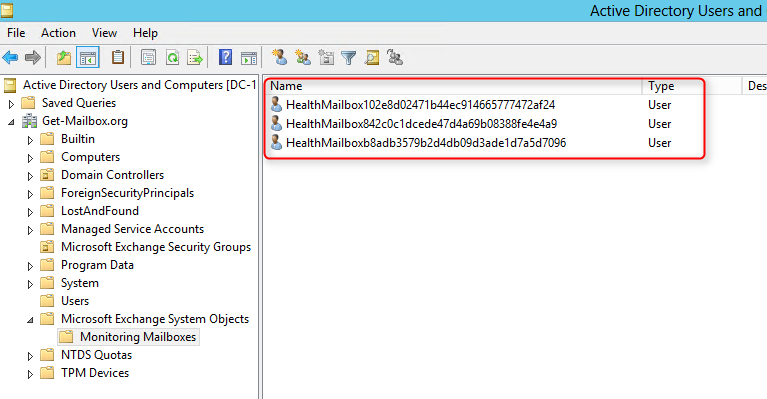
Task: Create a new organizational unit toolbar icon
Action: point(326,58)
